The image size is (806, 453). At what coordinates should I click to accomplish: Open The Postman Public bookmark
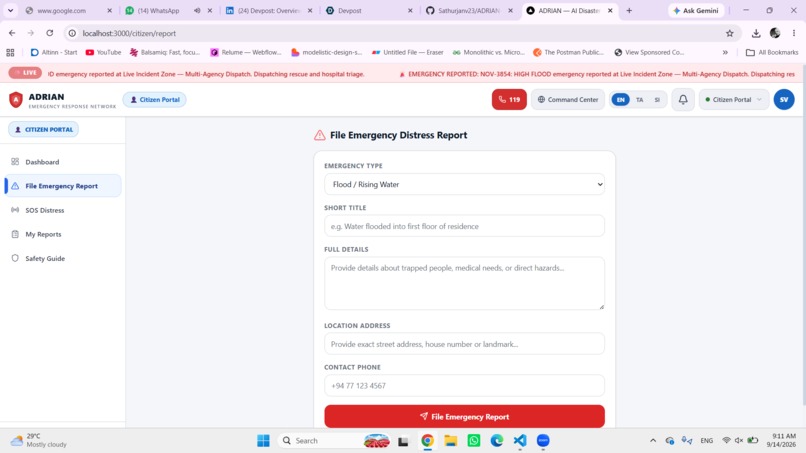[x=568, y=52]
